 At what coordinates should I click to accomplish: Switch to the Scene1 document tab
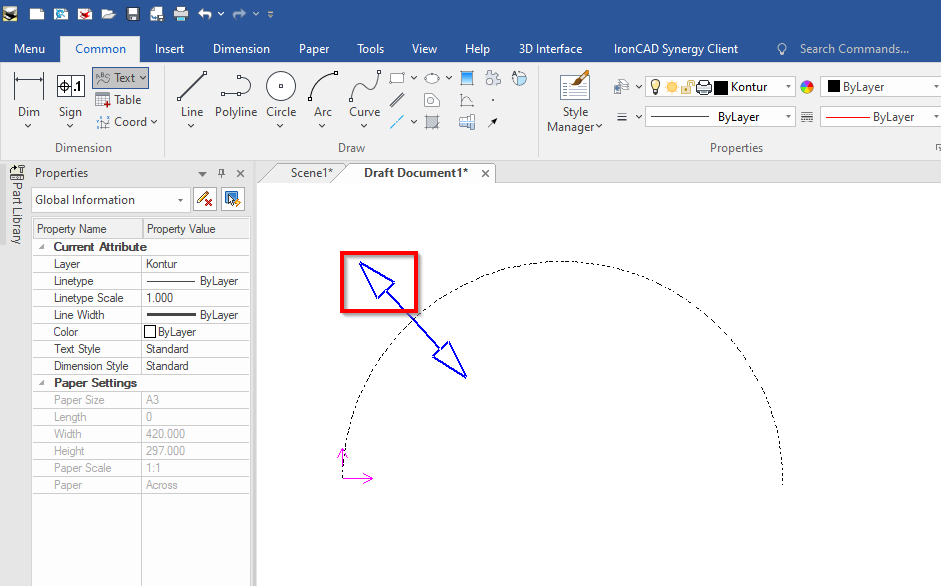pyautogui.click(x=311, y=173)
